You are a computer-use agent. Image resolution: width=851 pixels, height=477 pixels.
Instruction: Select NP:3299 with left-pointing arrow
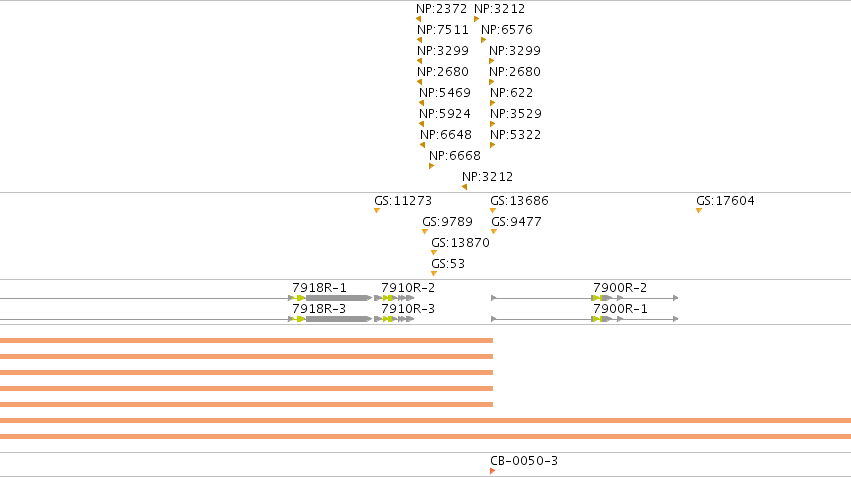coord(420,61)
